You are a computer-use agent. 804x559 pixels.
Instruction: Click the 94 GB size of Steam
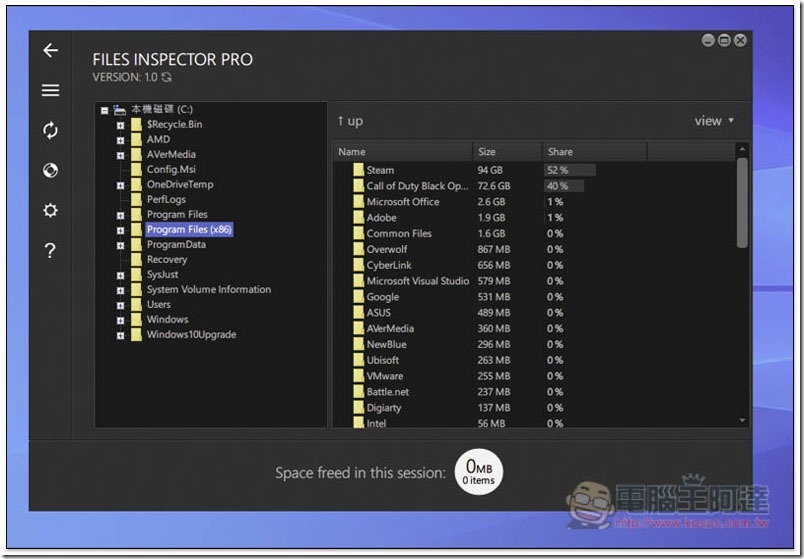point(490,170)
